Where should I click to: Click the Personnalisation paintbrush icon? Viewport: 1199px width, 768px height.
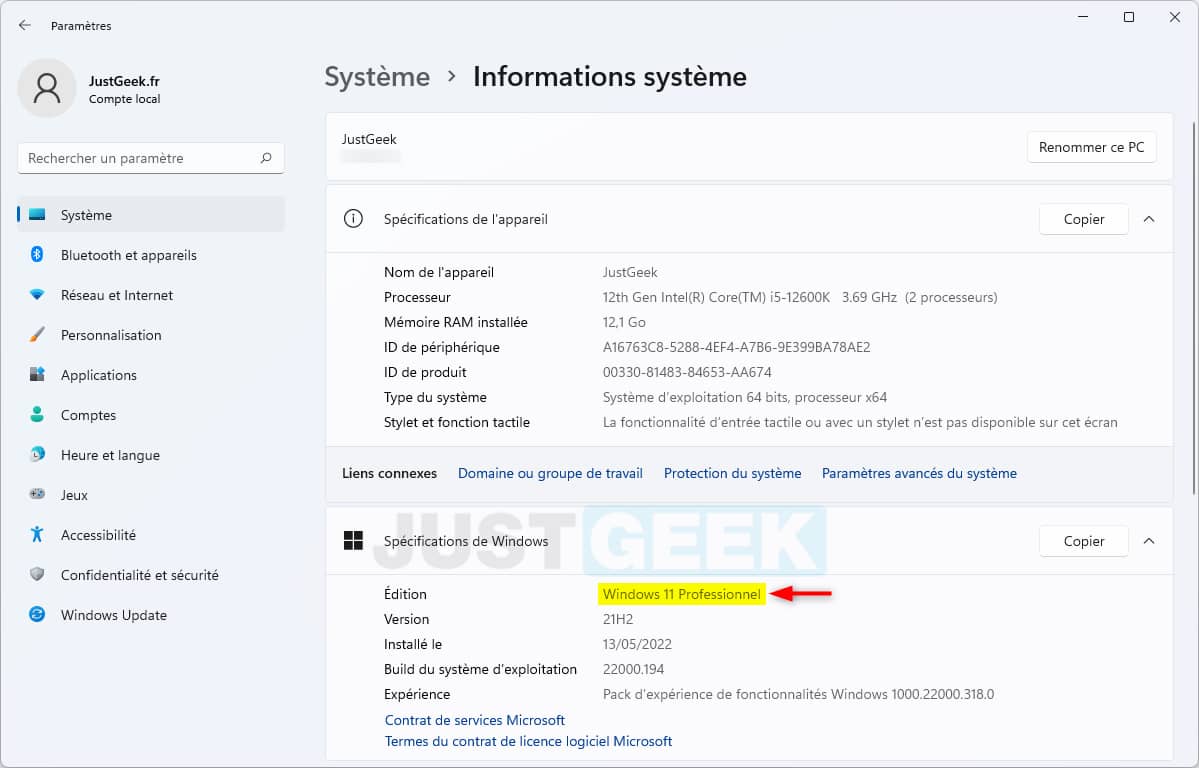(37, 334)
